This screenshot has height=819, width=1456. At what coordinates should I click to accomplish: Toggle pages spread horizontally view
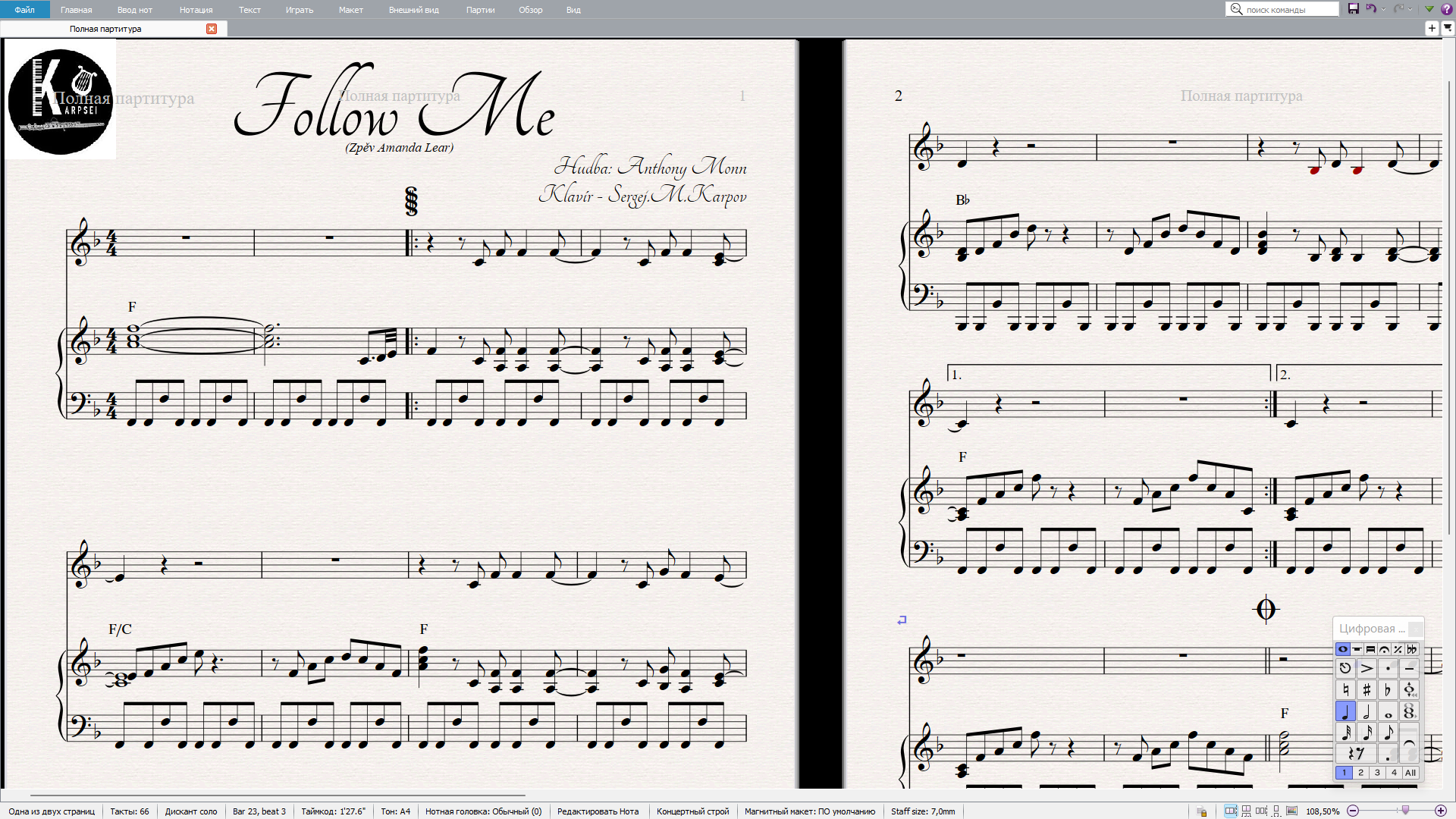tap(1231, 811)
